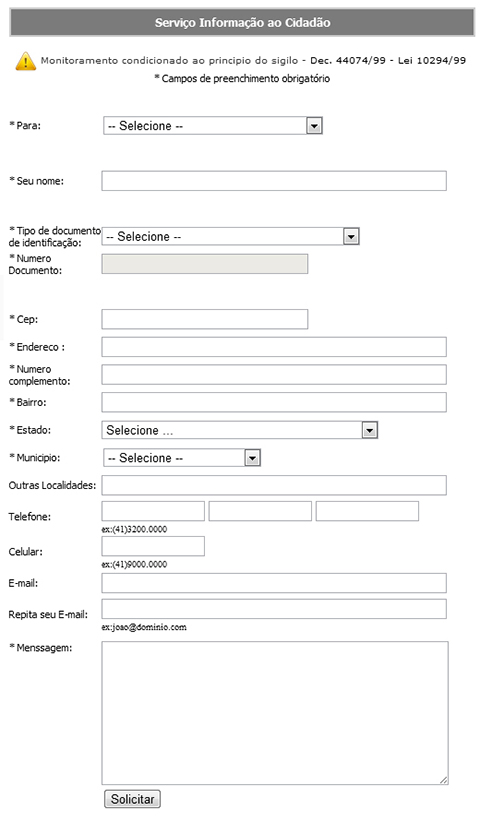The height and width of the screenshot is (822, 480).
Task: Open the Estado selection dropdown
Action: (x=239, y=430)
